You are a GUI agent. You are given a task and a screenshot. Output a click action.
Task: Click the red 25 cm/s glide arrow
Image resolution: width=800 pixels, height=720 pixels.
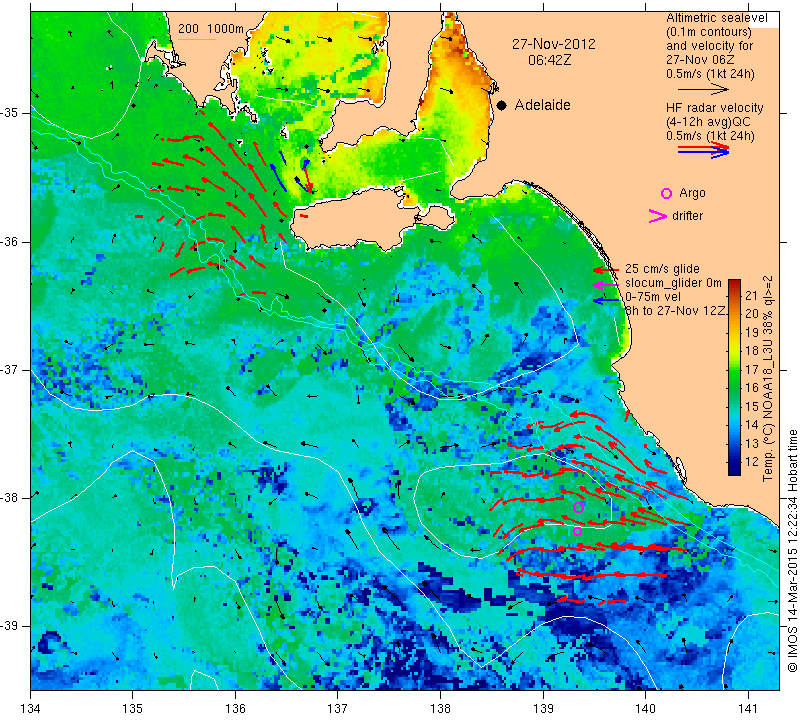pos(606,269)
